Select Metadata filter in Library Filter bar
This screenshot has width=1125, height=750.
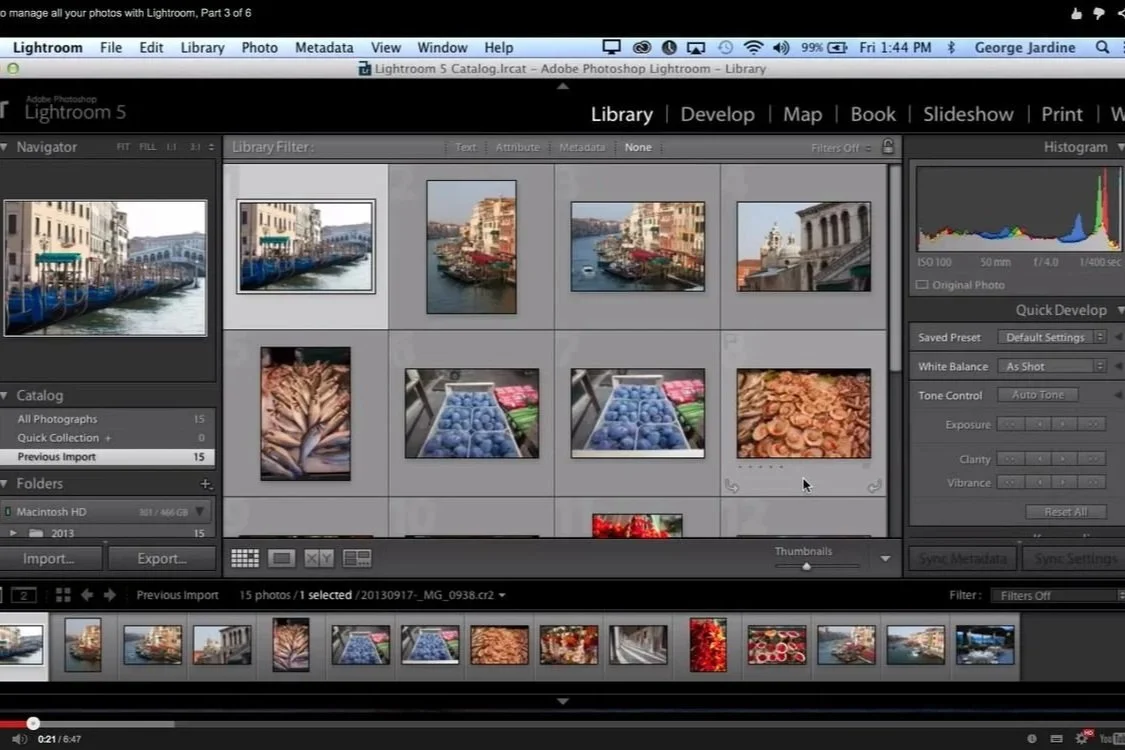[x=582, y=147]
